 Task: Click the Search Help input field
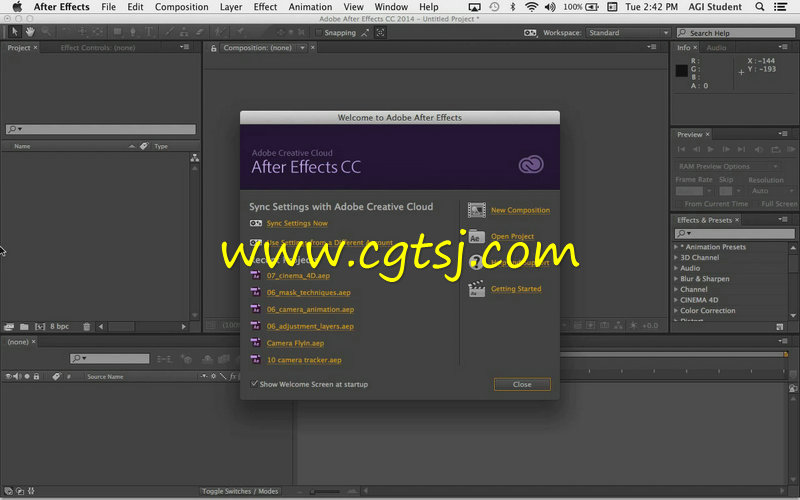[736, 33]
